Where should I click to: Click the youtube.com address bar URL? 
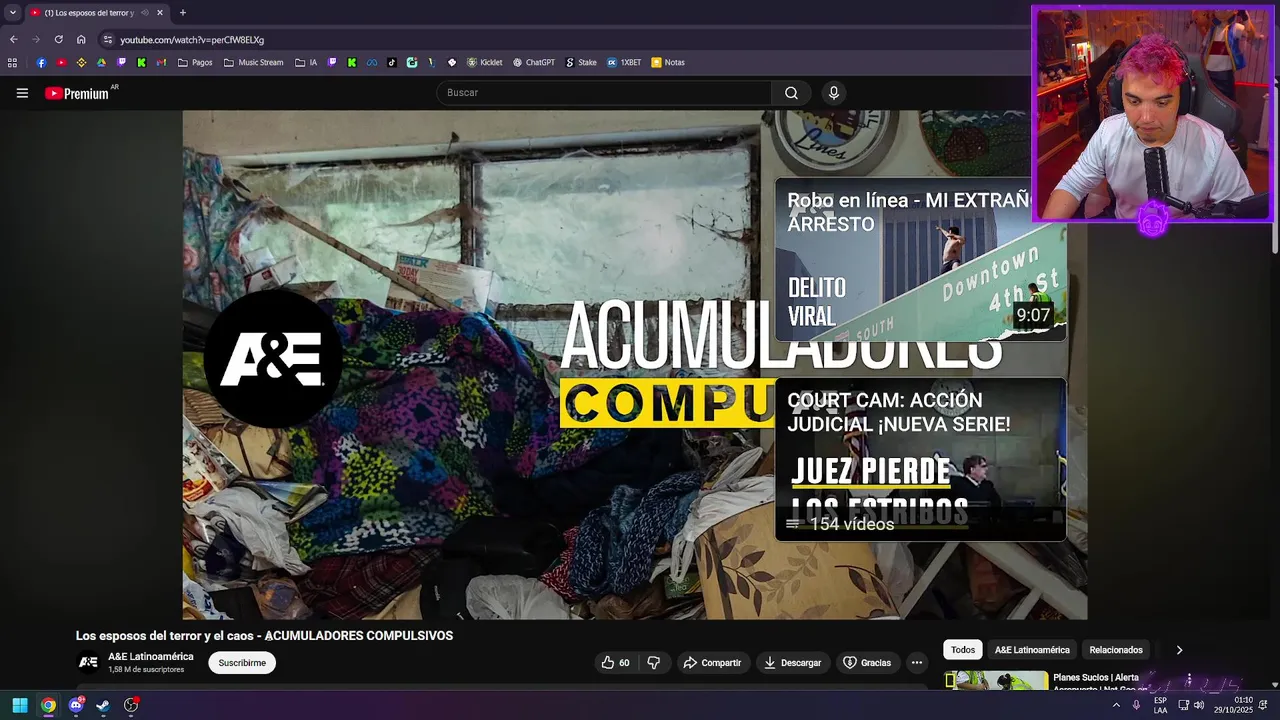192,40
